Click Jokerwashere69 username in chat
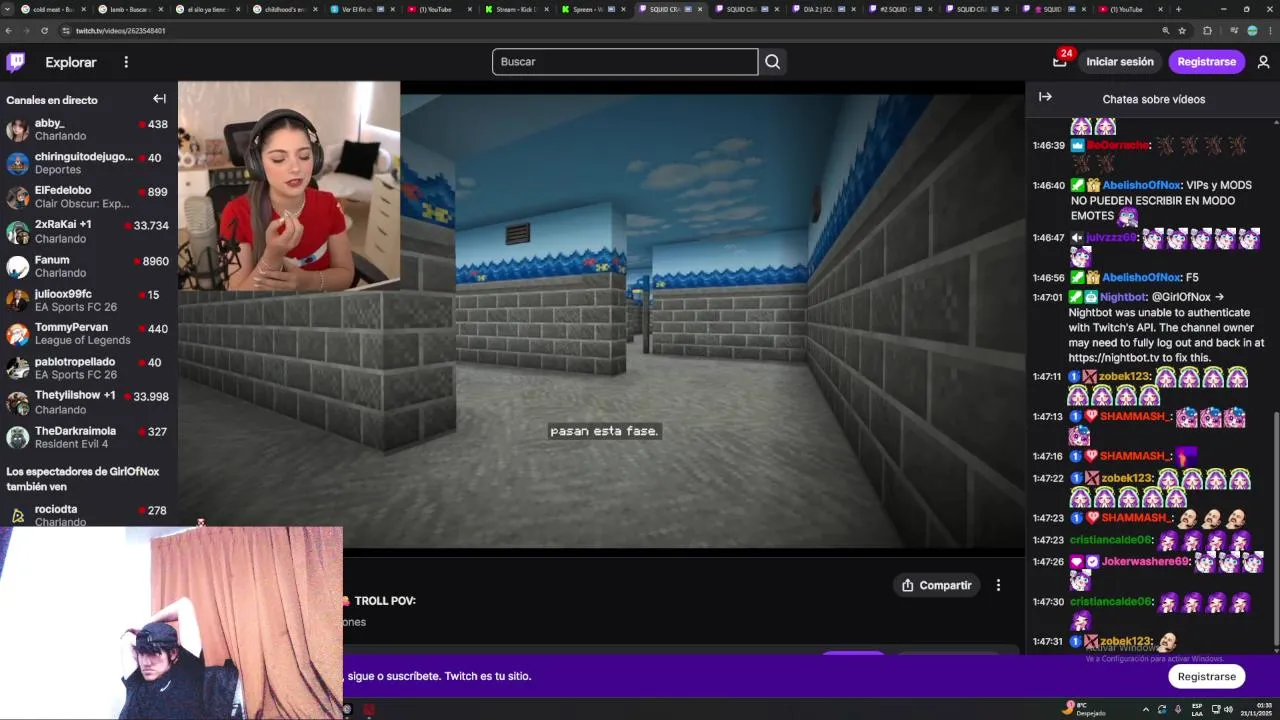Image resolution: width=1280 pixels, height=720 pixels. pyautogui.click(x=1146, y=562)
